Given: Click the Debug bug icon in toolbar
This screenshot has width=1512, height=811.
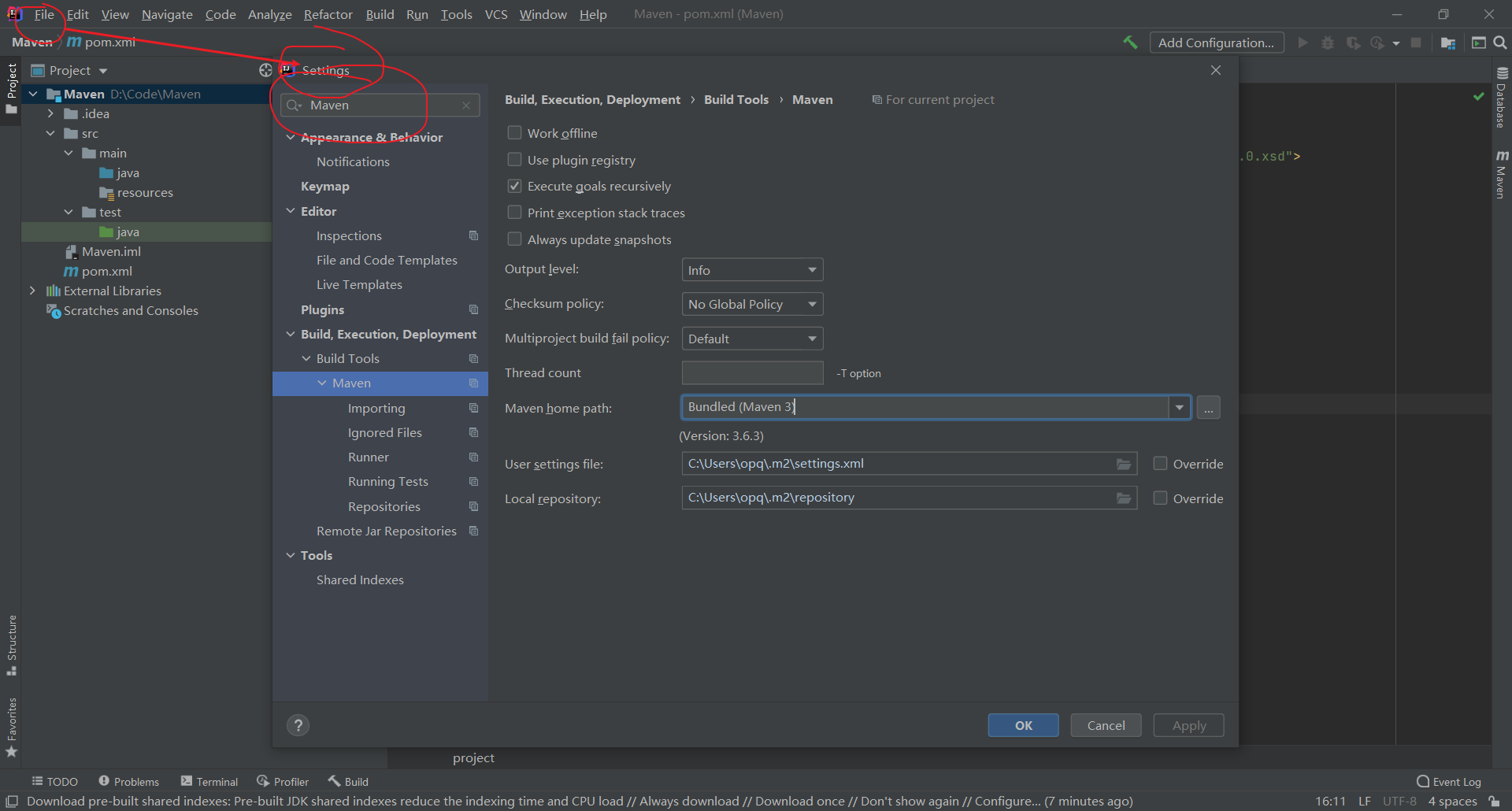Looking at the screenshot, I should point(1328,43).
